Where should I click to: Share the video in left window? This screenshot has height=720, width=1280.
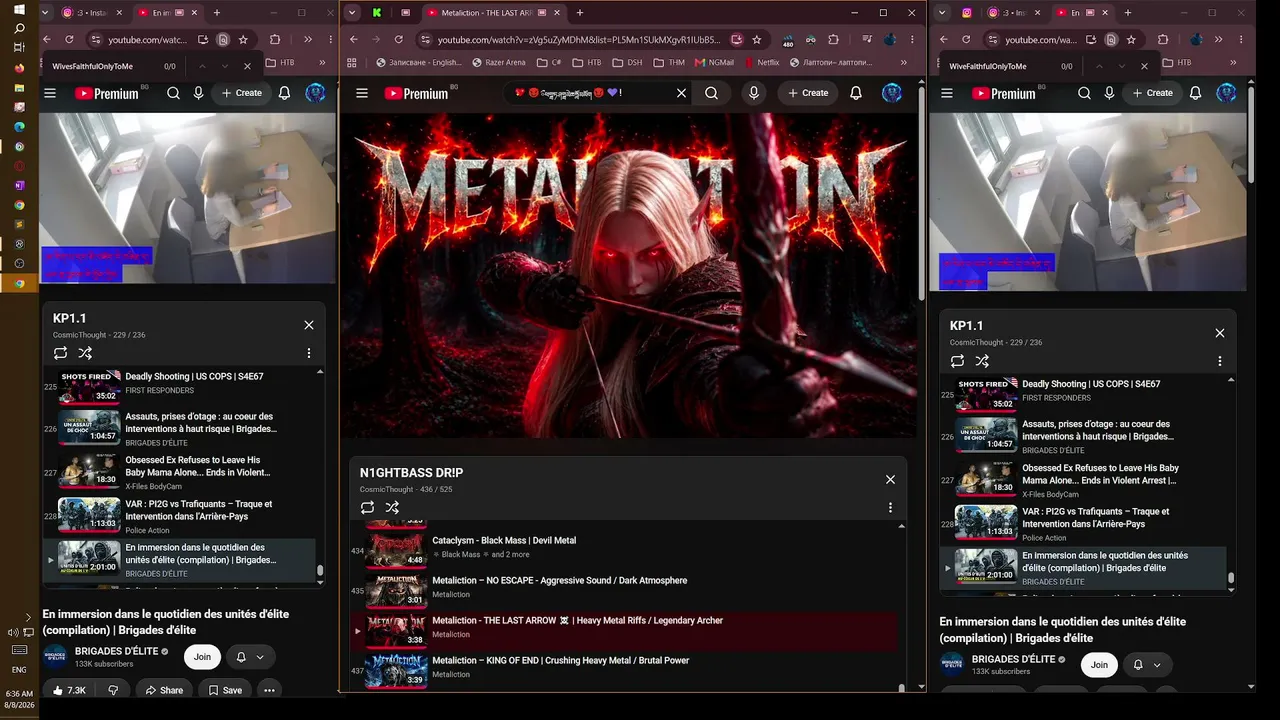tap(164, 690)
